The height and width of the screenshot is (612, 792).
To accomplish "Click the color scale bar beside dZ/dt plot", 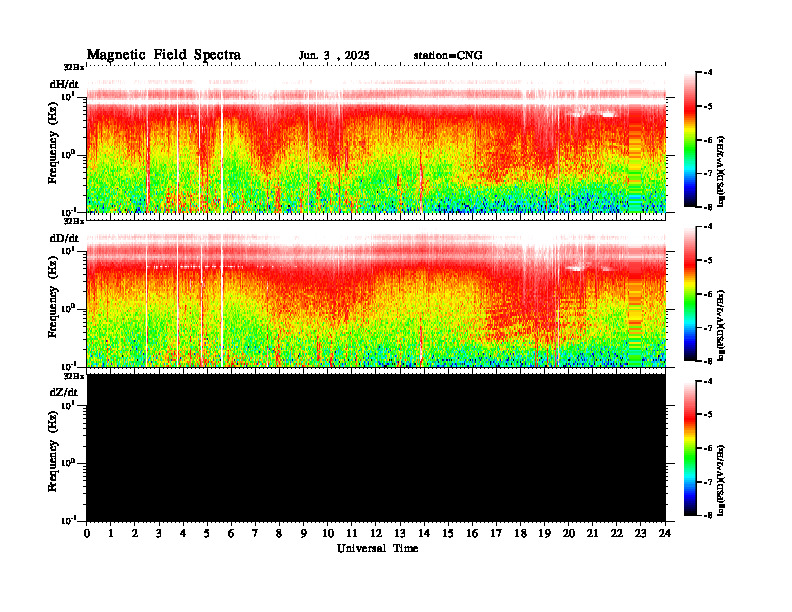I will (690, 448).
